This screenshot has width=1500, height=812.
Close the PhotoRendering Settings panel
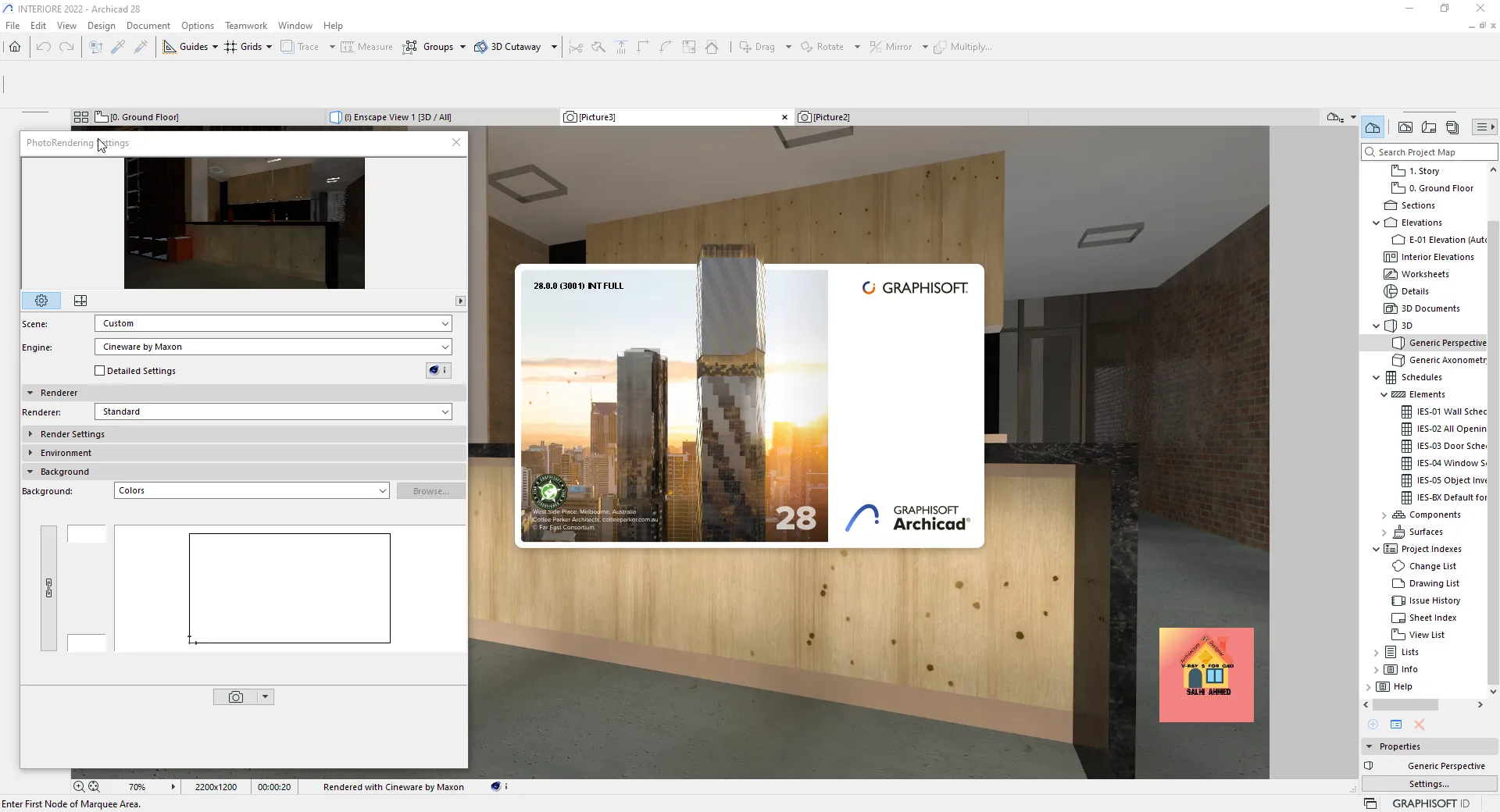pos(456,142)
